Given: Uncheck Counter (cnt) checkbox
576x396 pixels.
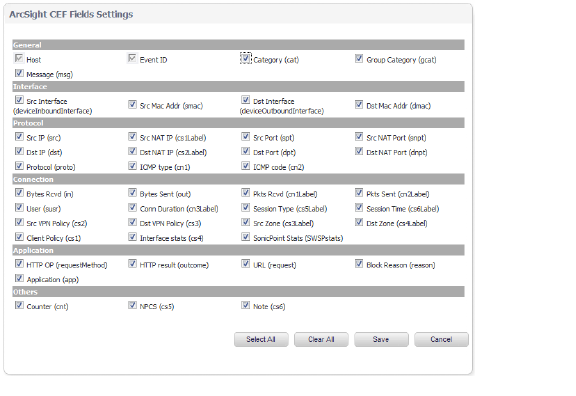Looking at the screenshot, I should point(19,305).
